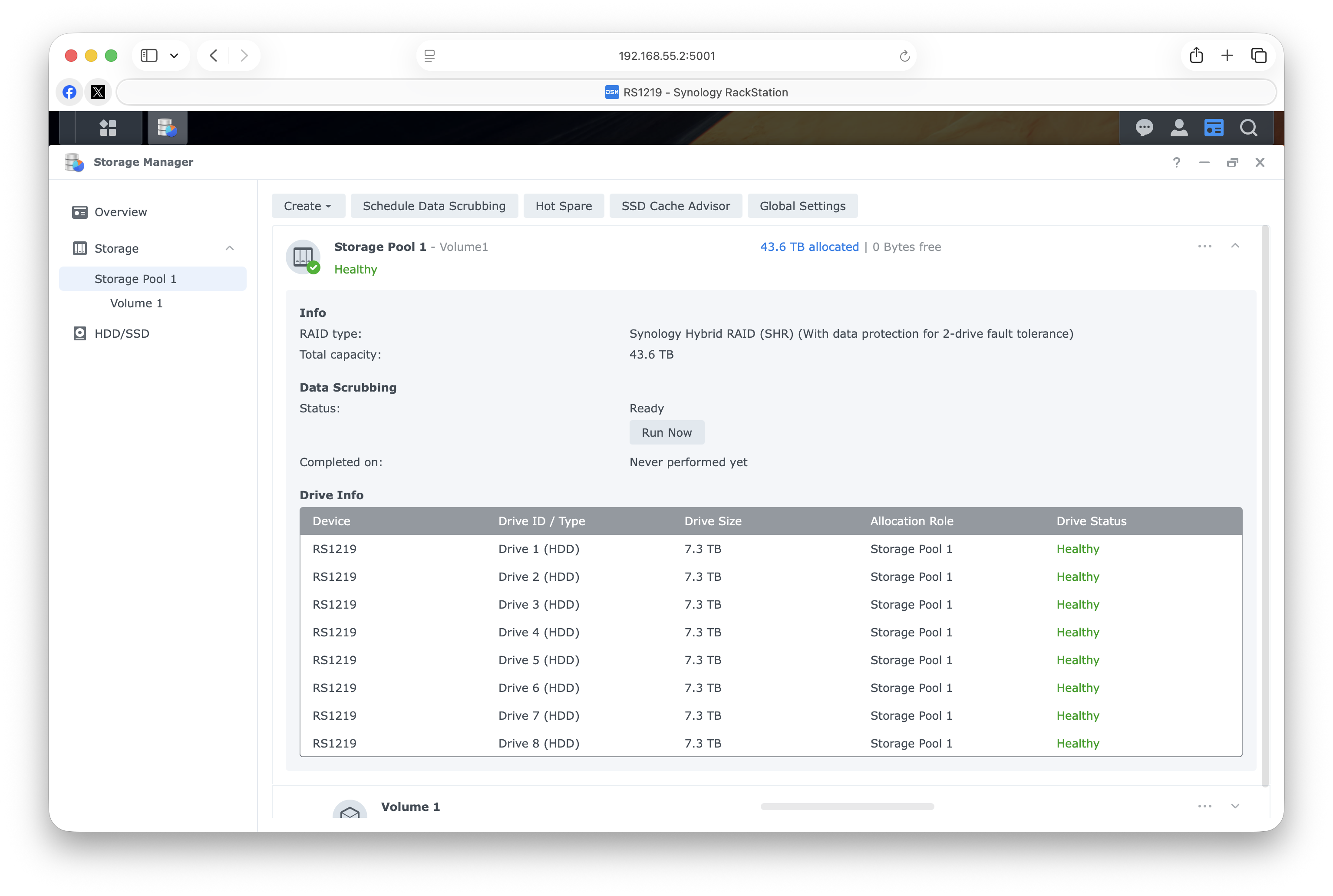Click Schedule Data Scrubbing button
Viewport: 1333px width, 896px height.
(435, 206)
